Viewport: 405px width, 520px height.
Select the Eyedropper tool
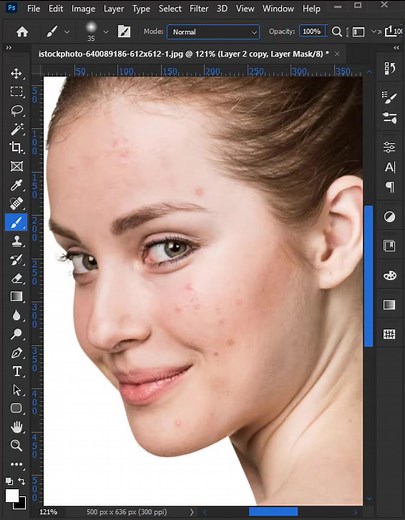16,185
